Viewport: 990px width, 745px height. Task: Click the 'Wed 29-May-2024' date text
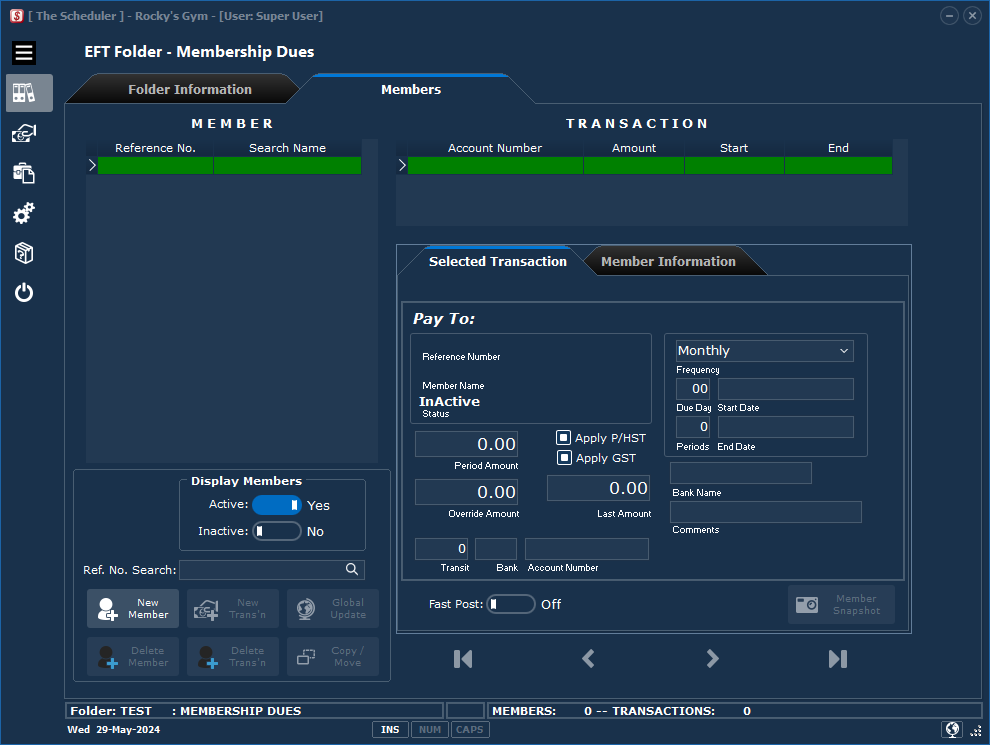tap(114, 729)
